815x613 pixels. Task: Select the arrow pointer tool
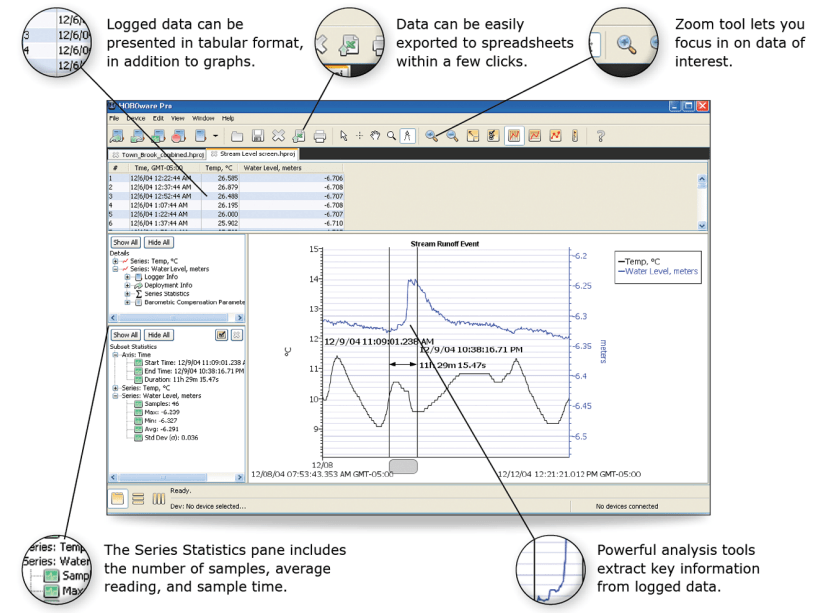344,135
